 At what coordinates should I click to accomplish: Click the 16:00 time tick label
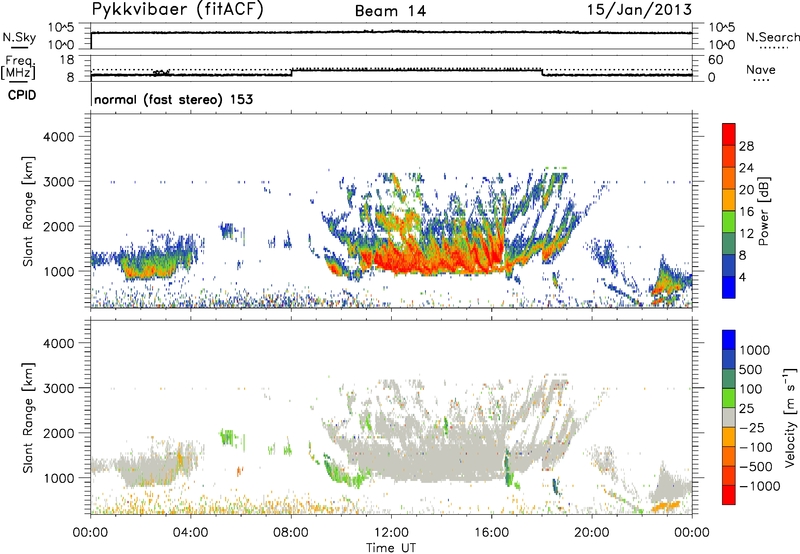pyautogui.click(x=491, y=533)
